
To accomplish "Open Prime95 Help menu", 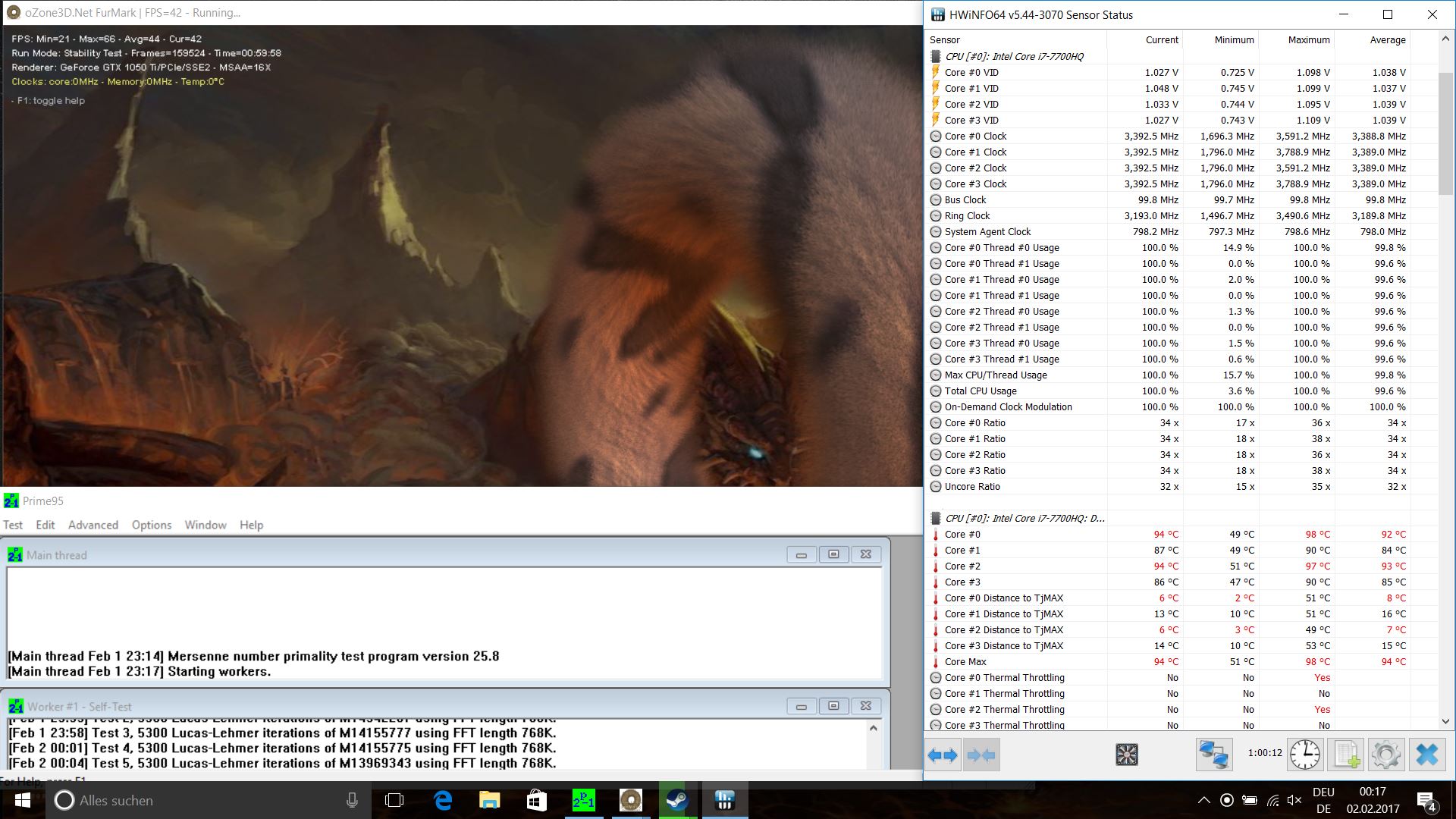I will [251, 525].
